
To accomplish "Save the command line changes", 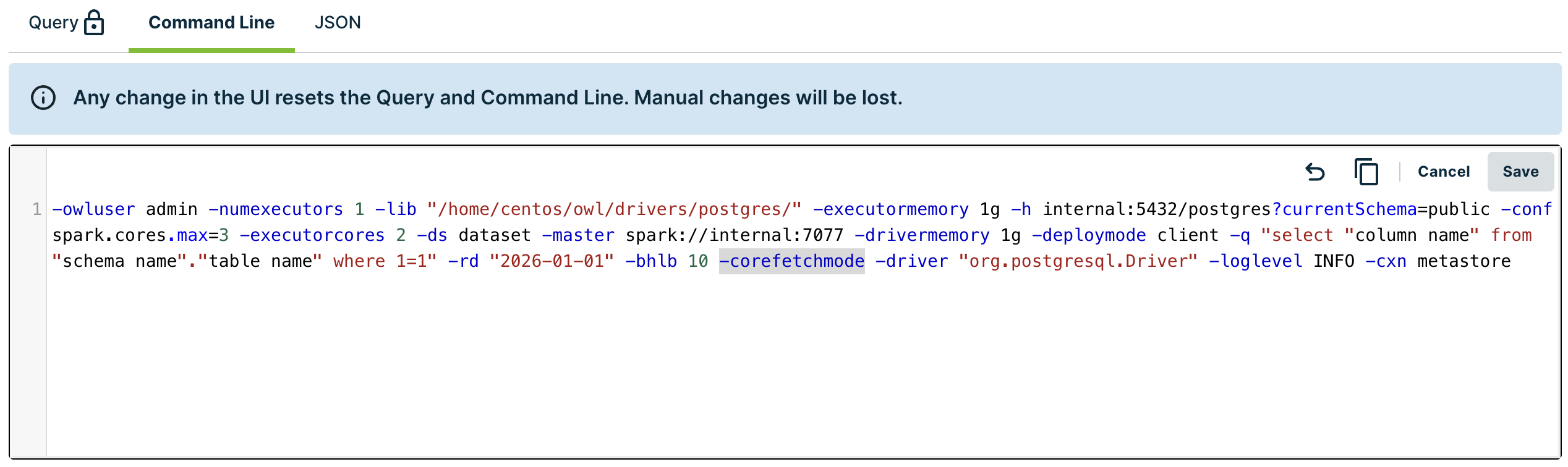I will click(1520, 172).
